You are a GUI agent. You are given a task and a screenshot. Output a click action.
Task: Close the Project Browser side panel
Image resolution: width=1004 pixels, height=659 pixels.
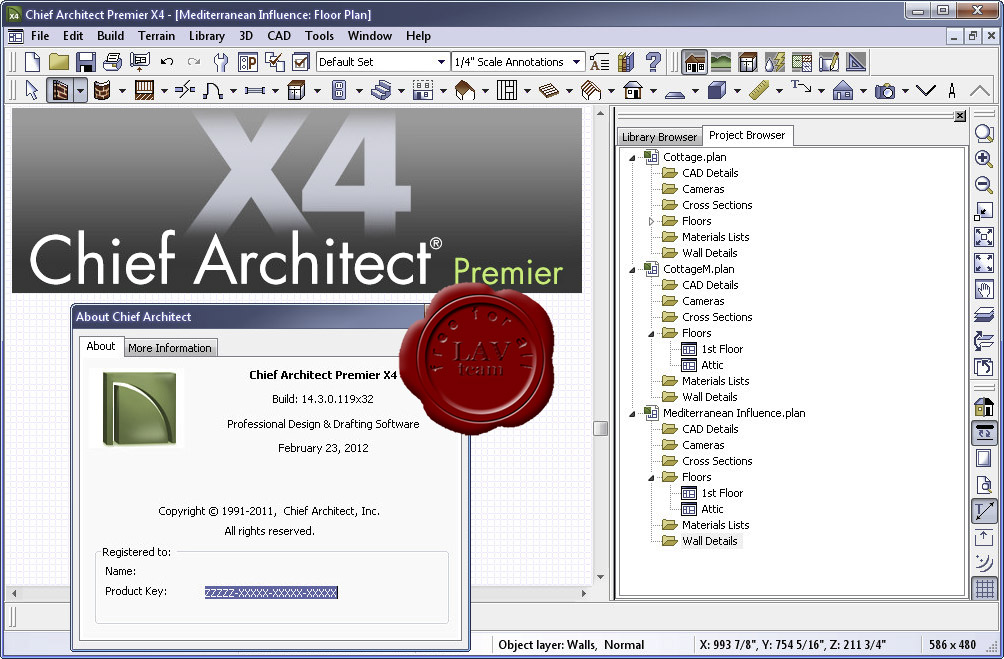point(960,116)
